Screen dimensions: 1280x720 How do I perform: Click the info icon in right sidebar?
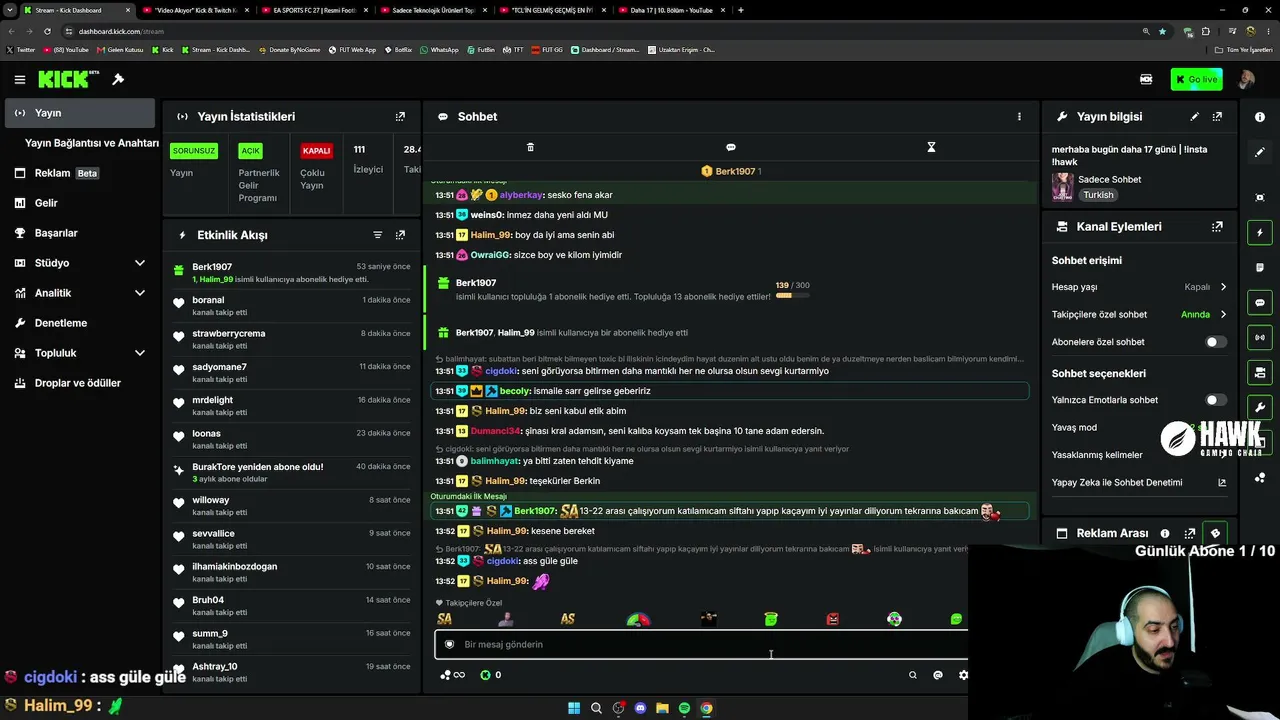1260,117
